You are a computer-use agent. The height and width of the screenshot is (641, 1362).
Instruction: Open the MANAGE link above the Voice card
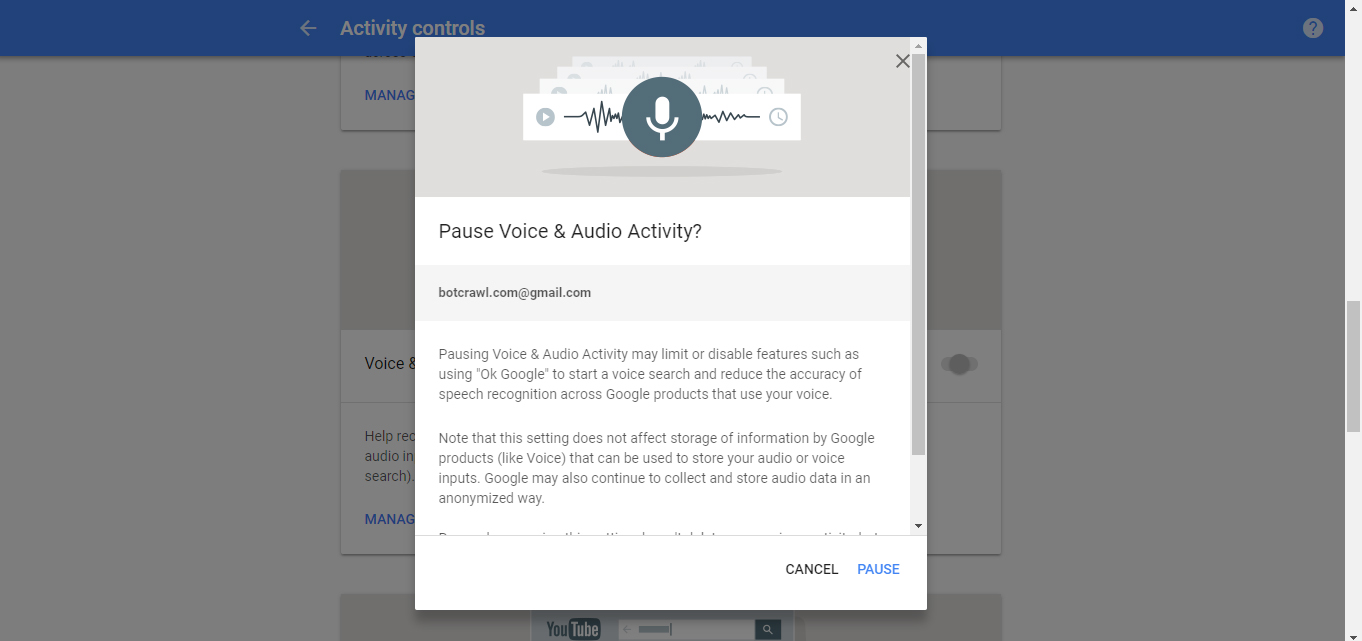point(390,95)
